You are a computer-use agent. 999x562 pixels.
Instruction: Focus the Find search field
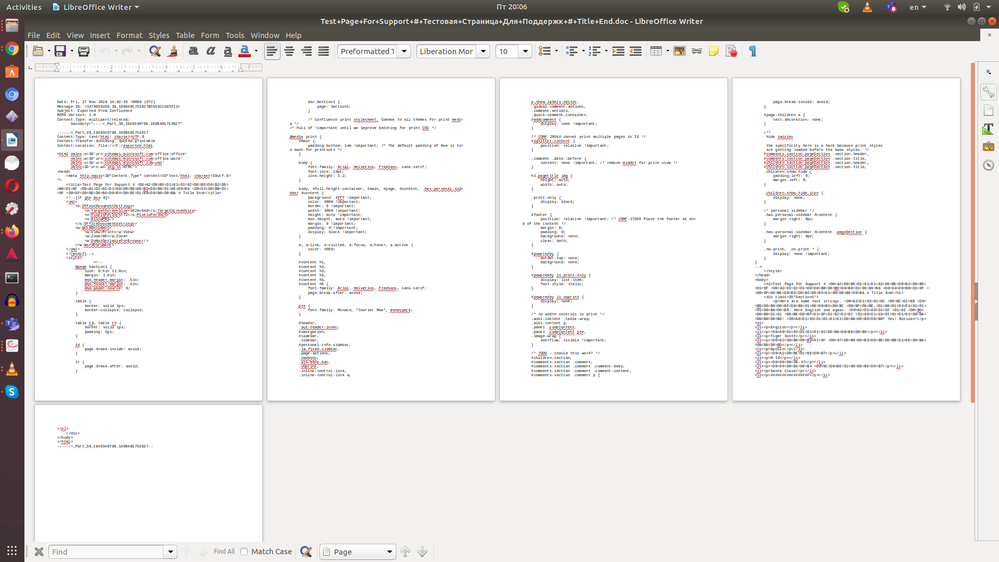click(x=106, y=552)
